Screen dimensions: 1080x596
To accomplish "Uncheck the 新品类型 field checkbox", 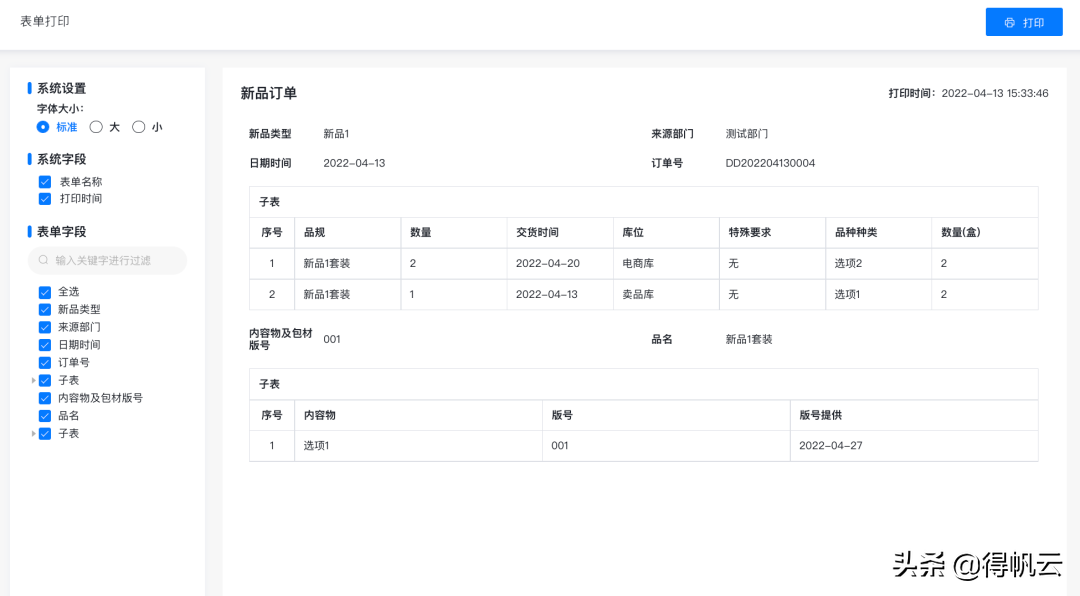I will click(x=45, y=310).
